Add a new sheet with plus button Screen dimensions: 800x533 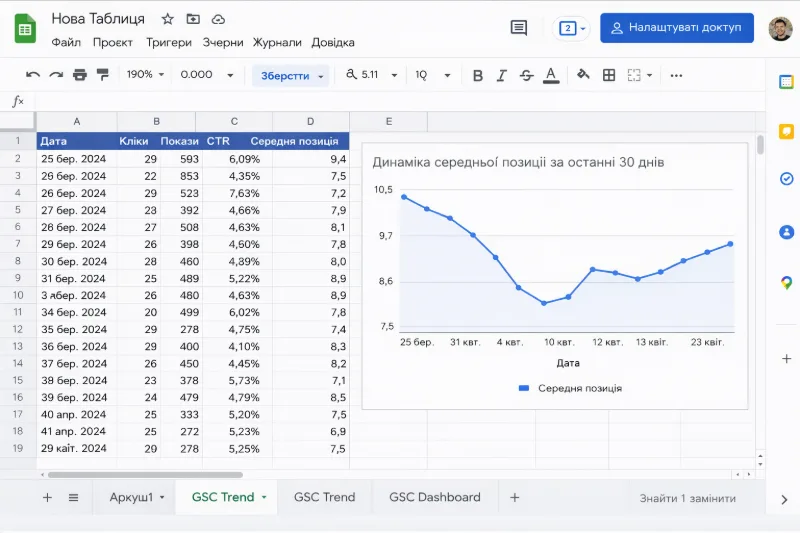[x=47, y=497]
